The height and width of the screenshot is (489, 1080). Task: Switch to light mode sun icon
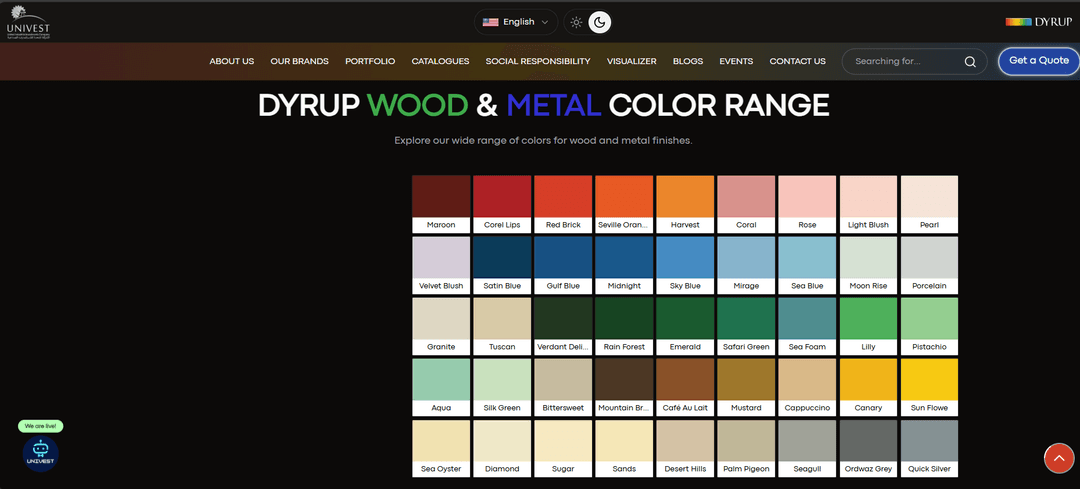(x=576, y=22)
